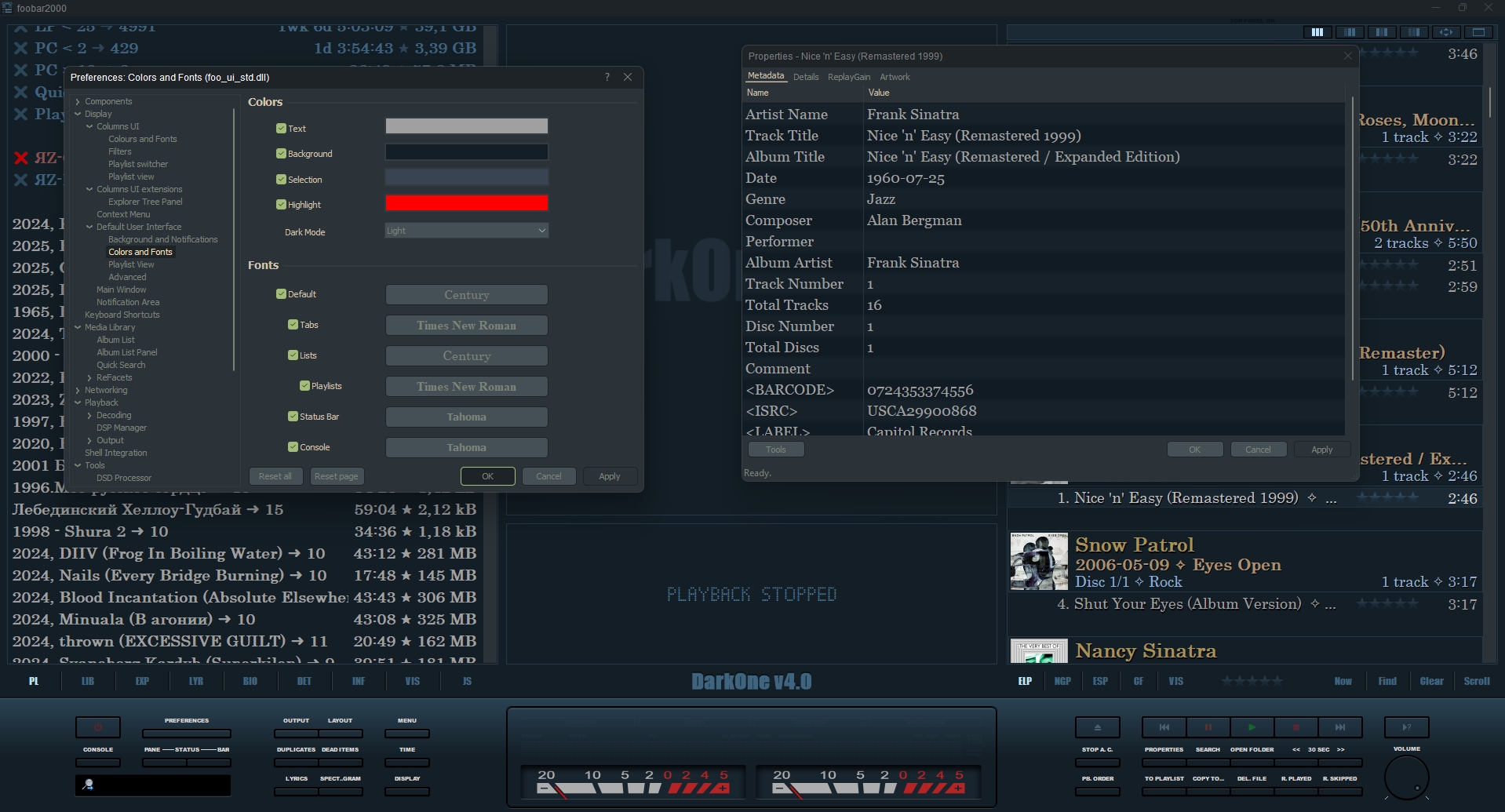Switch to the ReplayGain tab

click(x=848, y=77)
